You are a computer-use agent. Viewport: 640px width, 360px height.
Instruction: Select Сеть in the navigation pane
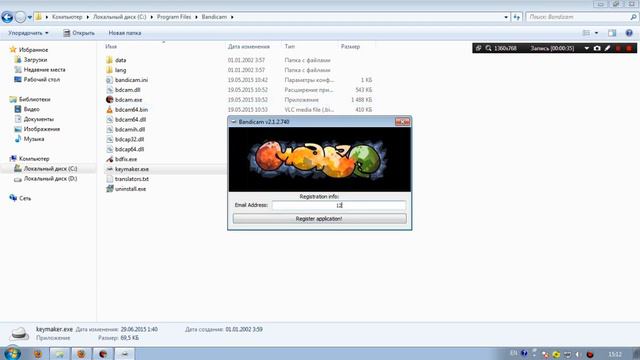25,198
